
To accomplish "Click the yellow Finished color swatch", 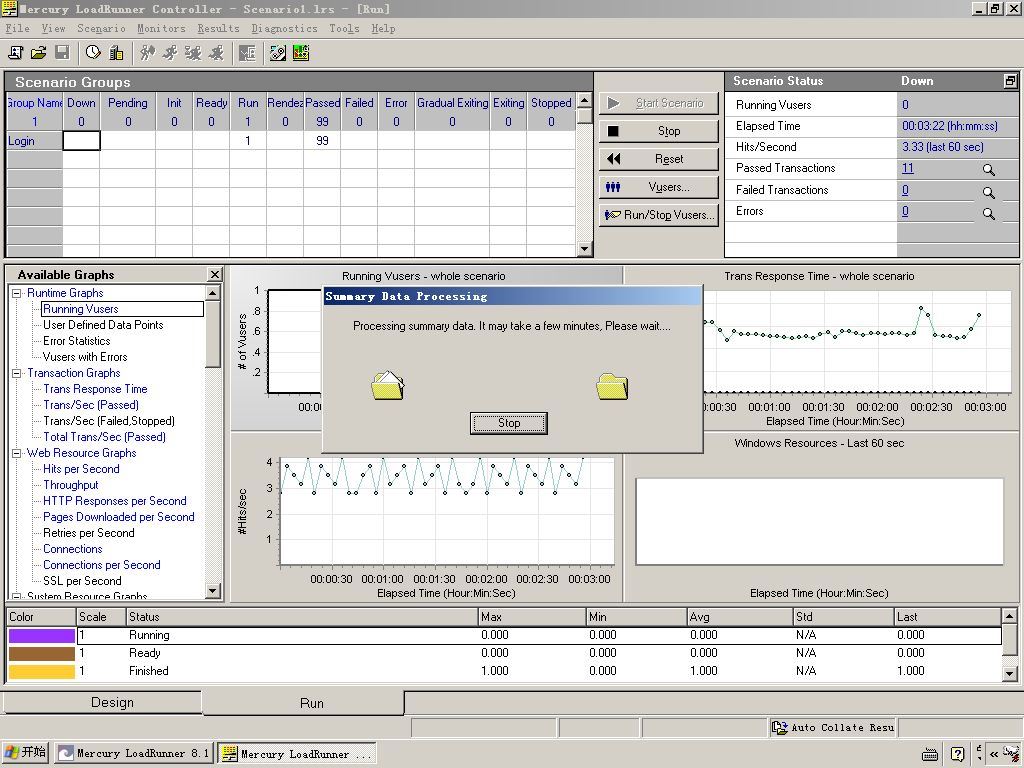I will coord(41,671).
